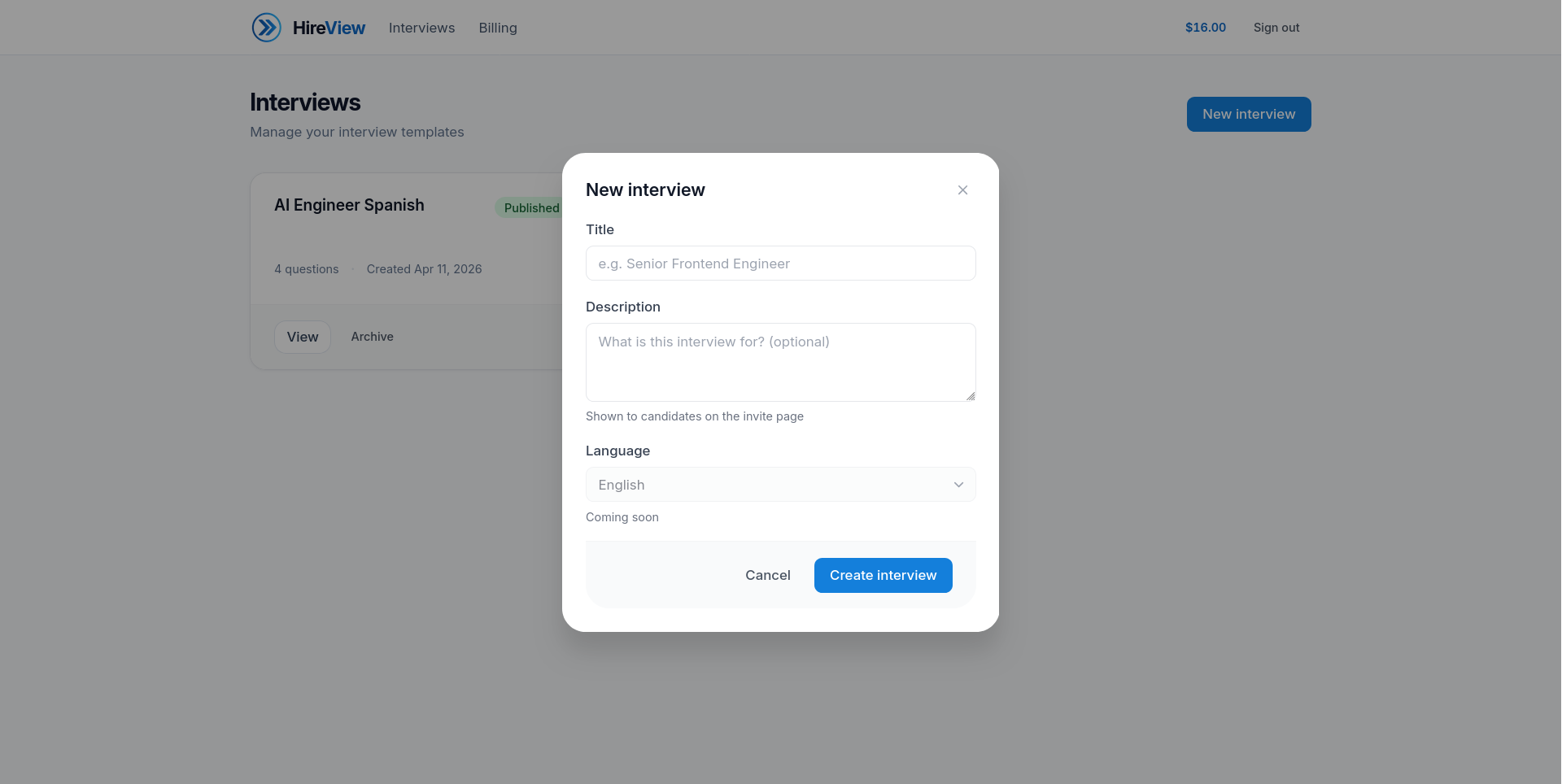Click the Create interview button
1562x784 pixels.
pyautogui.click(x=883, y=575)
